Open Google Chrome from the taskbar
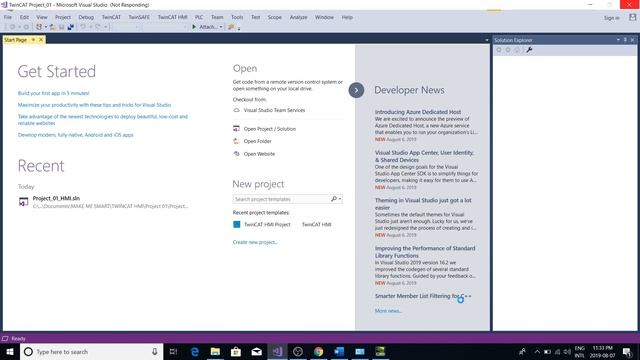The image size is (640, 360). click(x=318, y=351)
